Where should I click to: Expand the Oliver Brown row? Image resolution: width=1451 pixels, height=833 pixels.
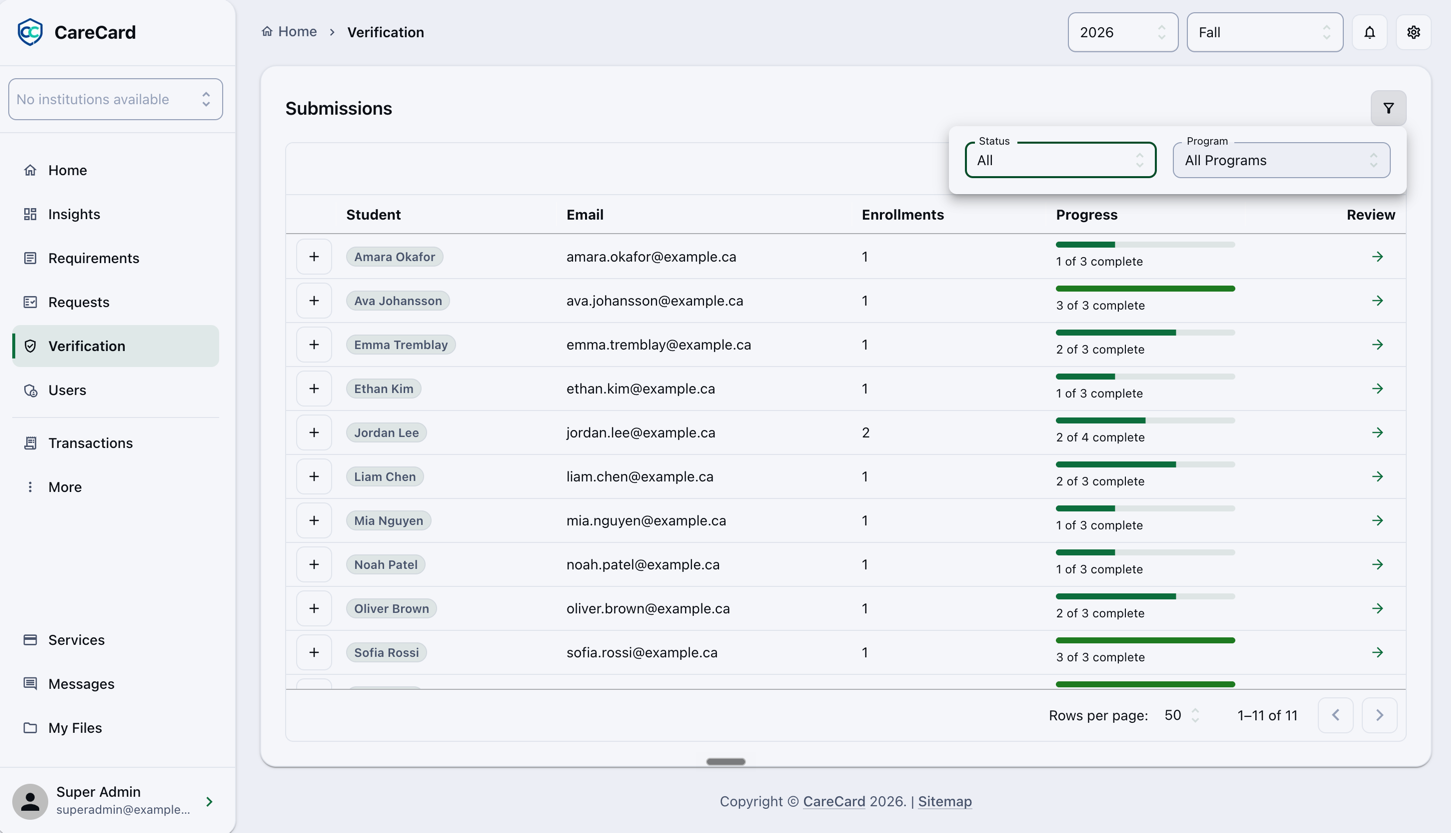point(314,609)
